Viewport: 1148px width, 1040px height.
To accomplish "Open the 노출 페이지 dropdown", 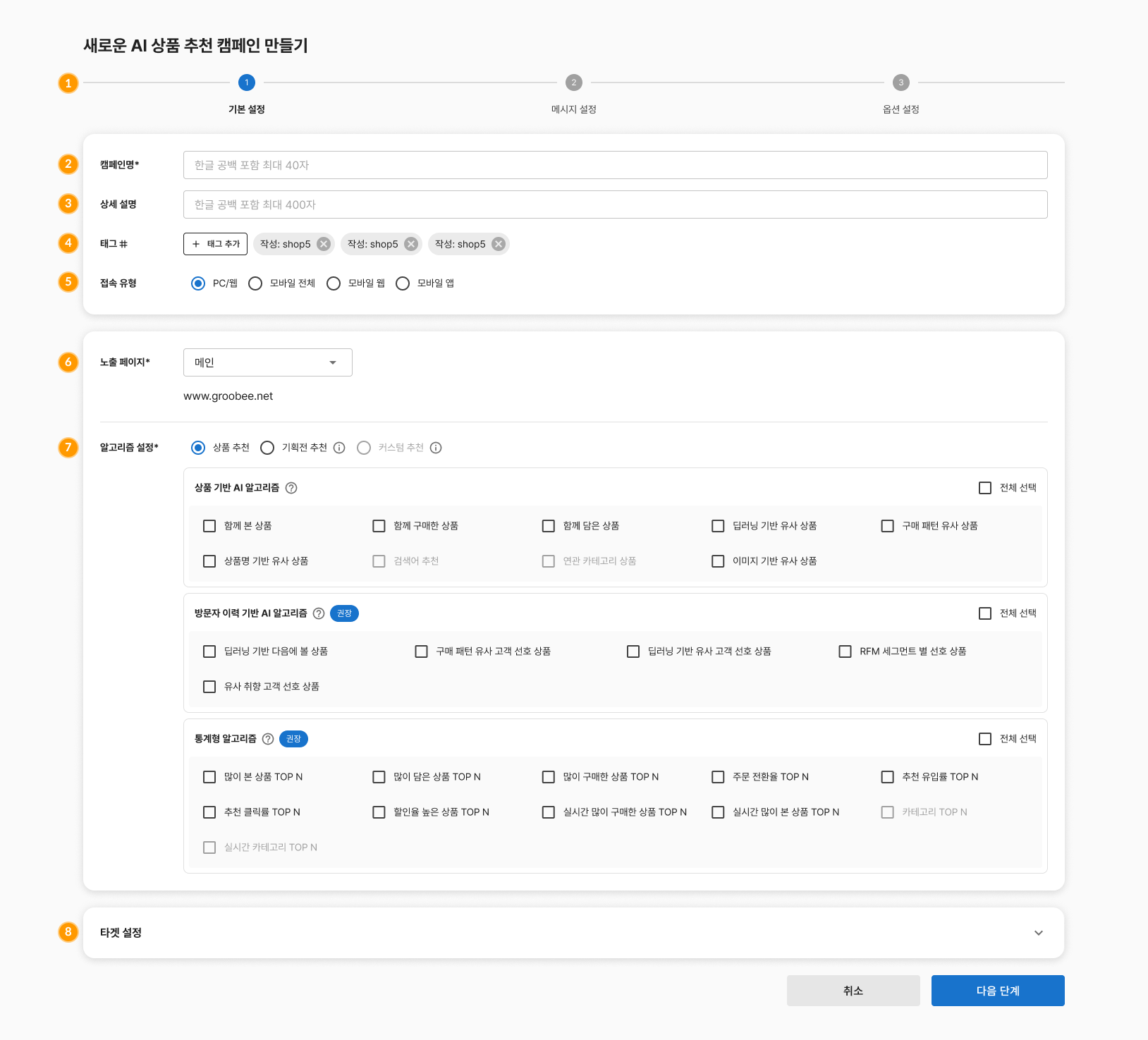I will [267, 362].
